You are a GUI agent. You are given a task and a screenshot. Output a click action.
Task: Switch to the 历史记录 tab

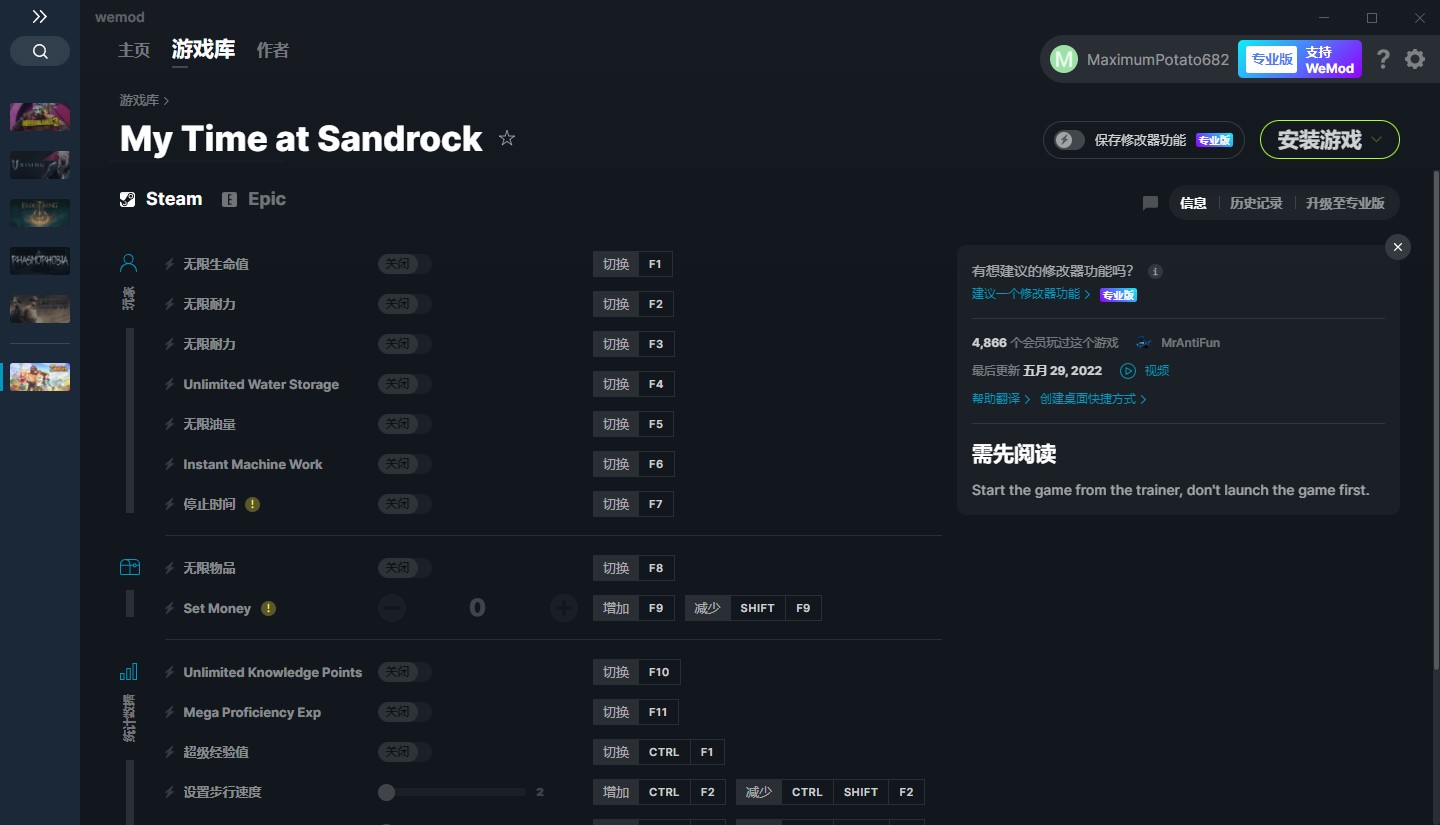[1256, 203]
